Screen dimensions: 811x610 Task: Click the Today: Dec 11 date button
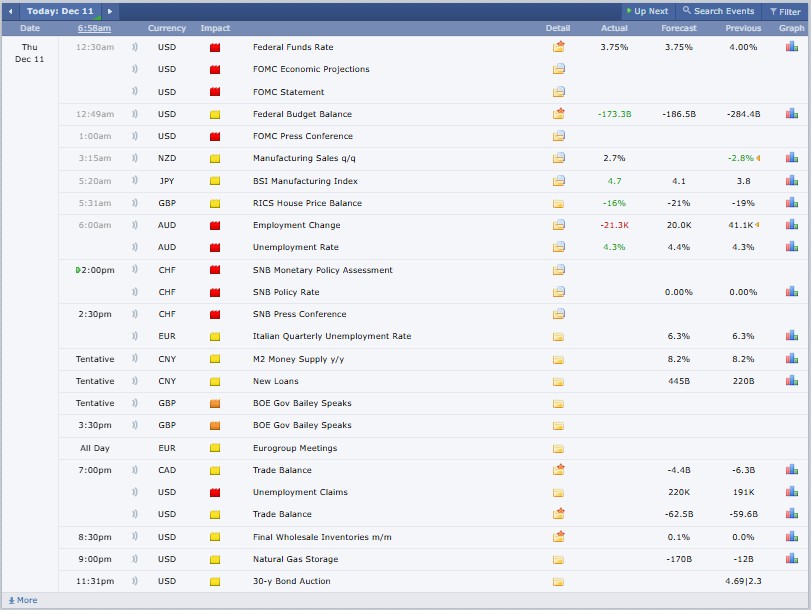pyautogui.click(x=60, y=12)
